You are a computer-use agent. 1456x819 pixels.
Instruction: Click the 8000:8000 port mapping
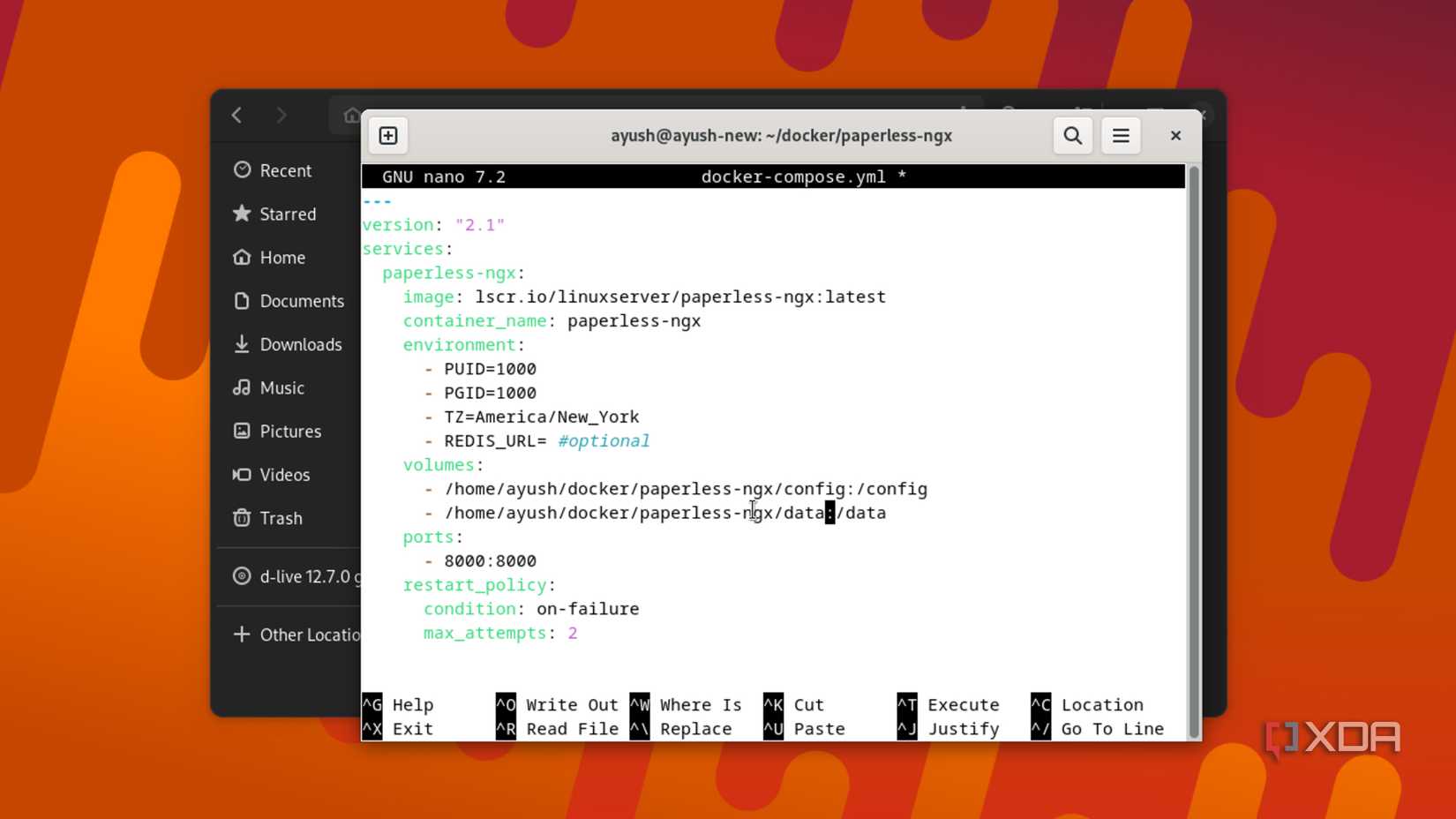tap(491, 561)
